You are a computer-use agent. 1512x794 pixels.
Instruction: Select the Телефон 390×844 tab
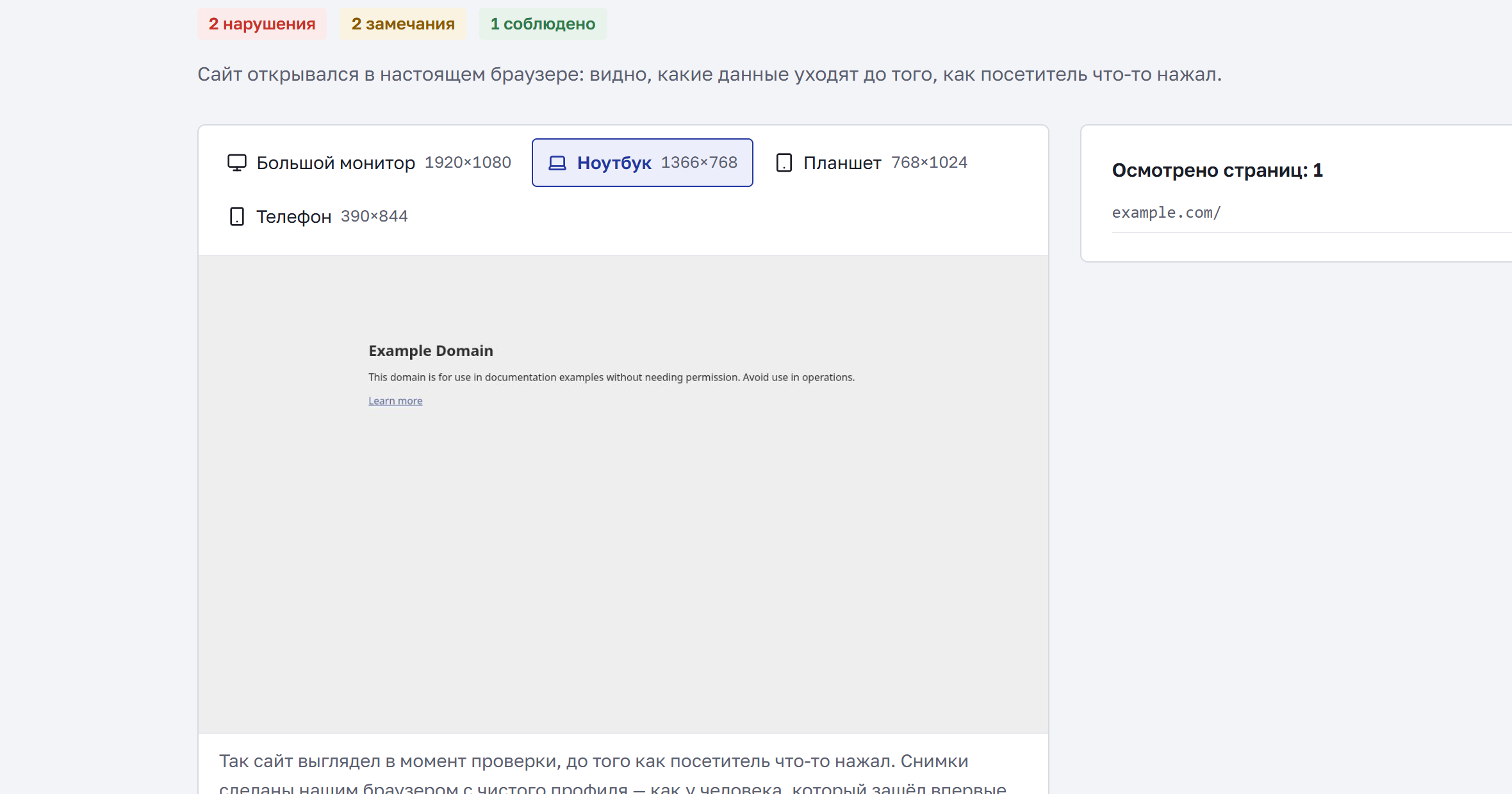click(x=318, y=216)
